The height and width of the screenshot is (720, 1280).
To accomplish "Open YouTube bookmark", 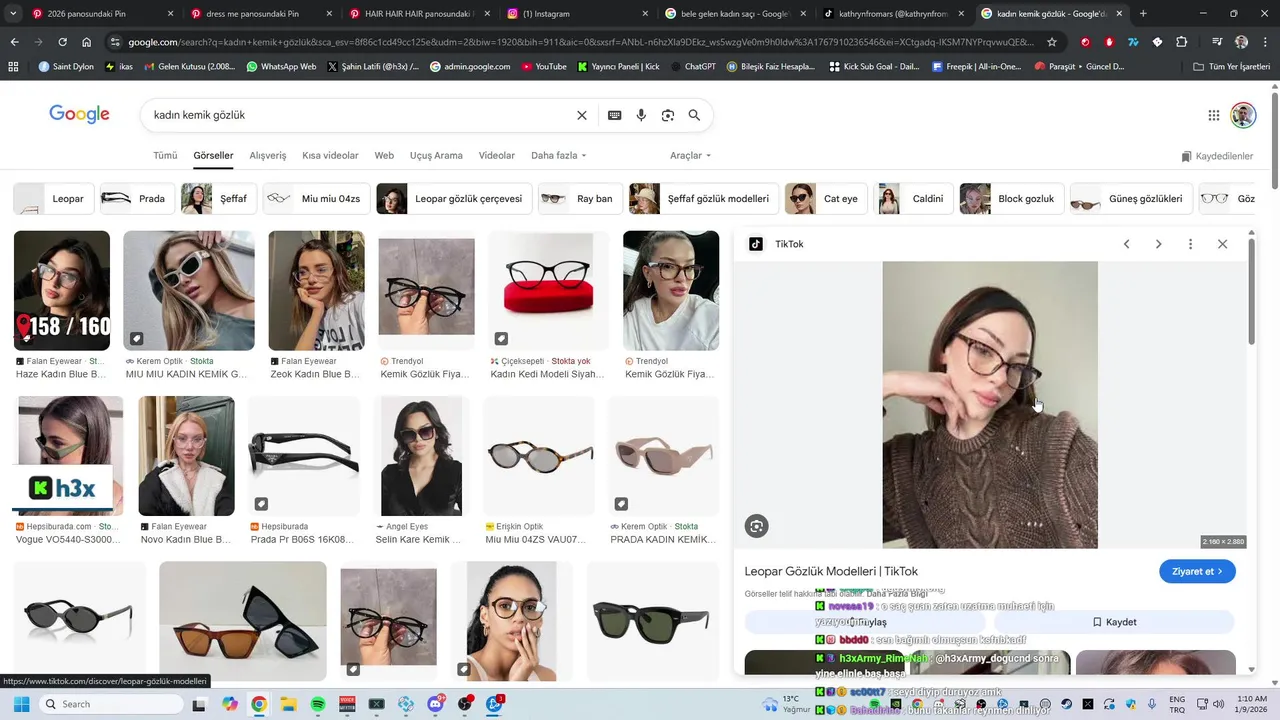I will click(545, 66).
